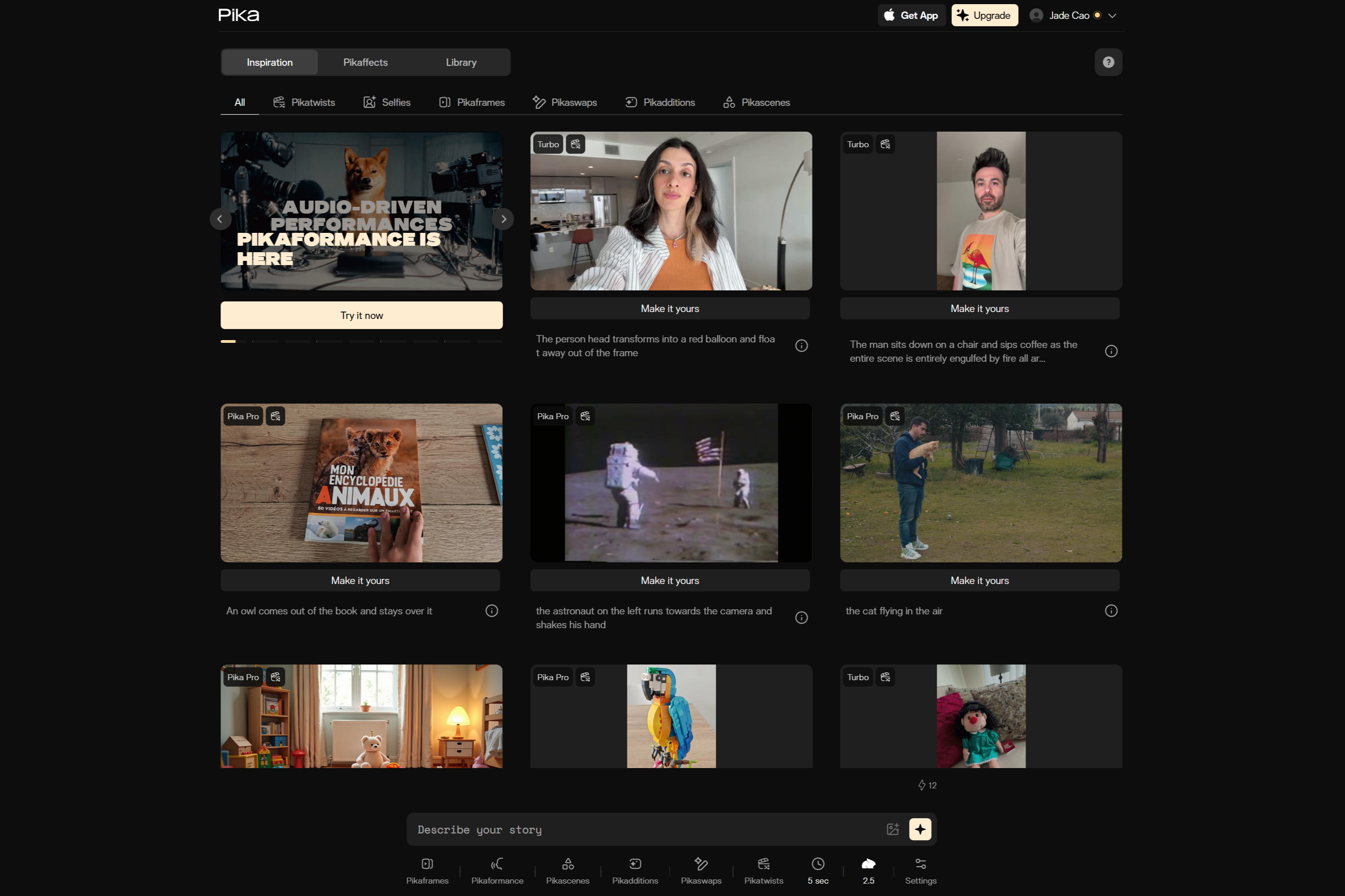Filter by Selfies category

pyautogui.click(x=387, y=102)
